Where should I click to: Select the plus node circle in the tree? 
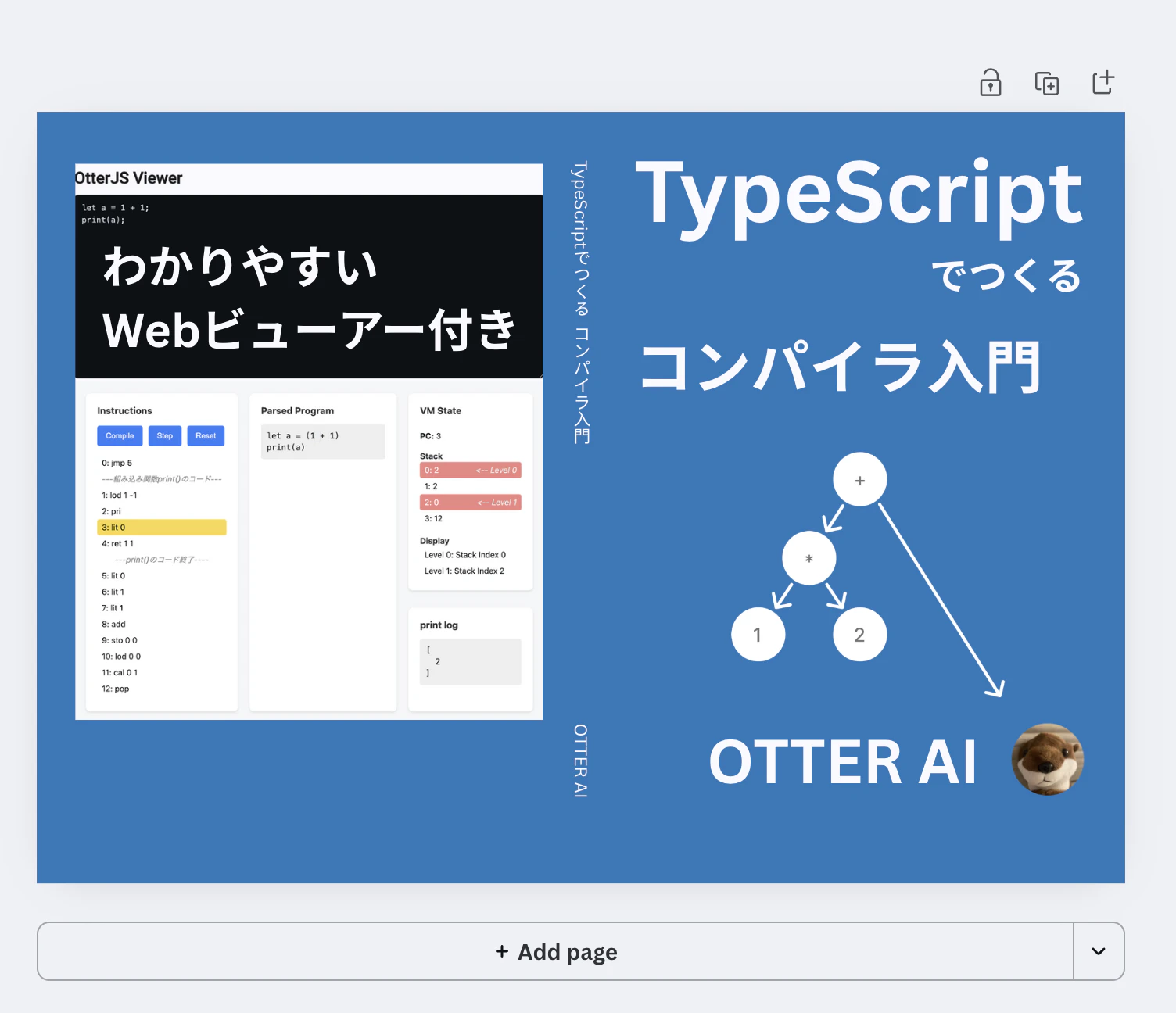pyautogui.click(x=860, y=479)
